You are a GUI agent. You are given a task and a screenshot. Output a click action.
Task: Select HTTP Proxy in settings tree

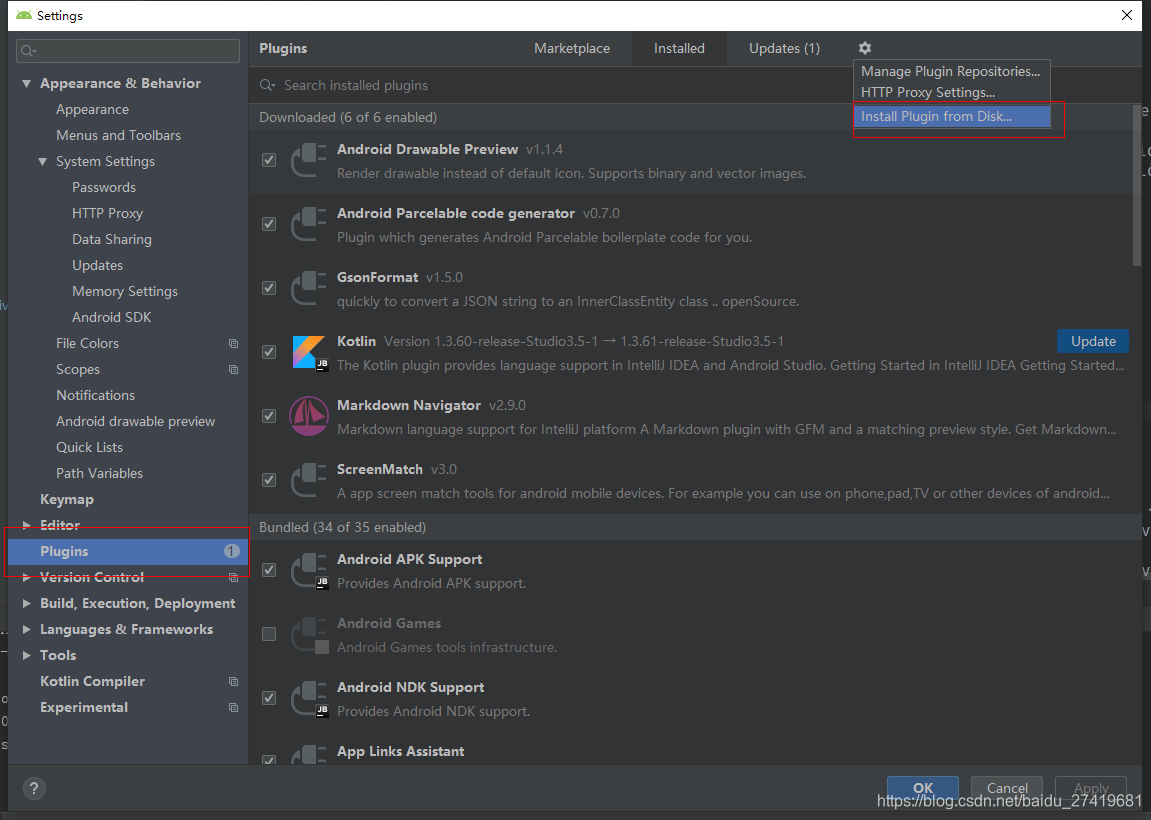click(107, 214)
